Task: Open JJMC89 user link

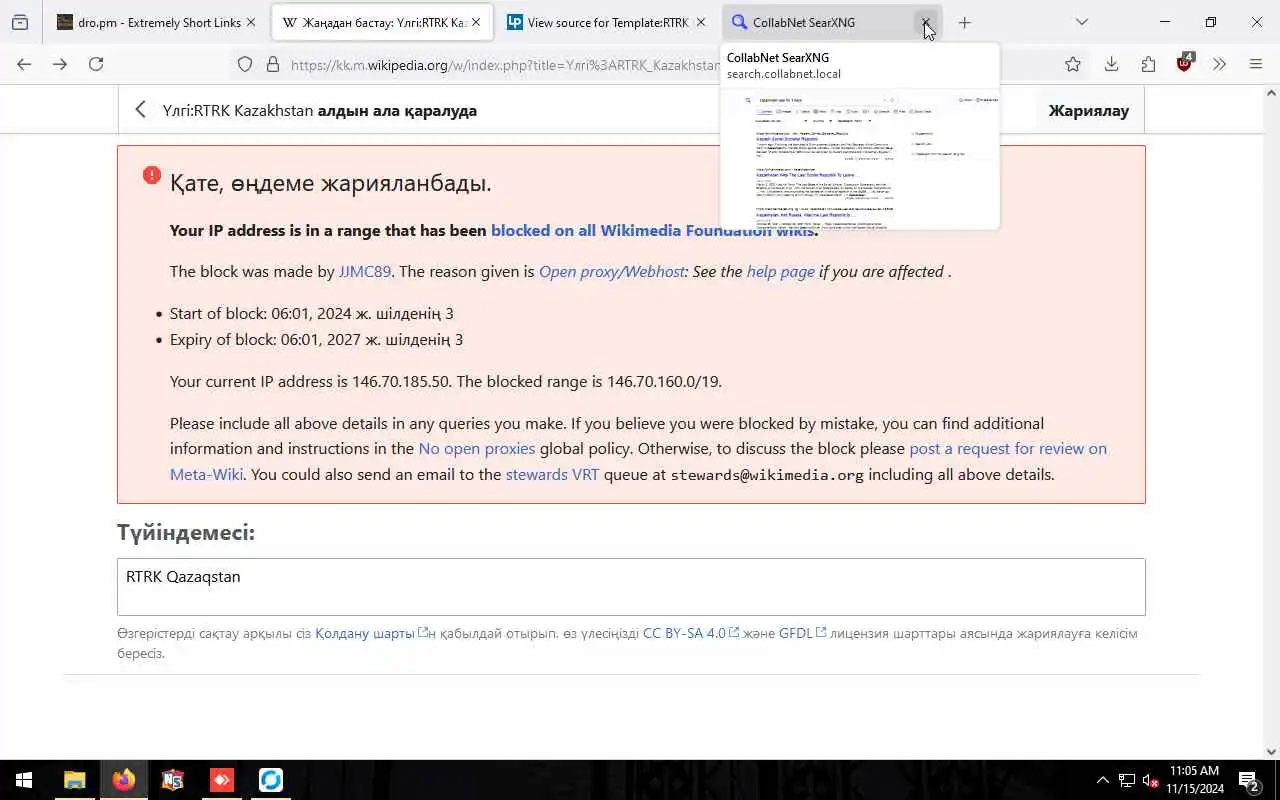Action: coord(365,271)
